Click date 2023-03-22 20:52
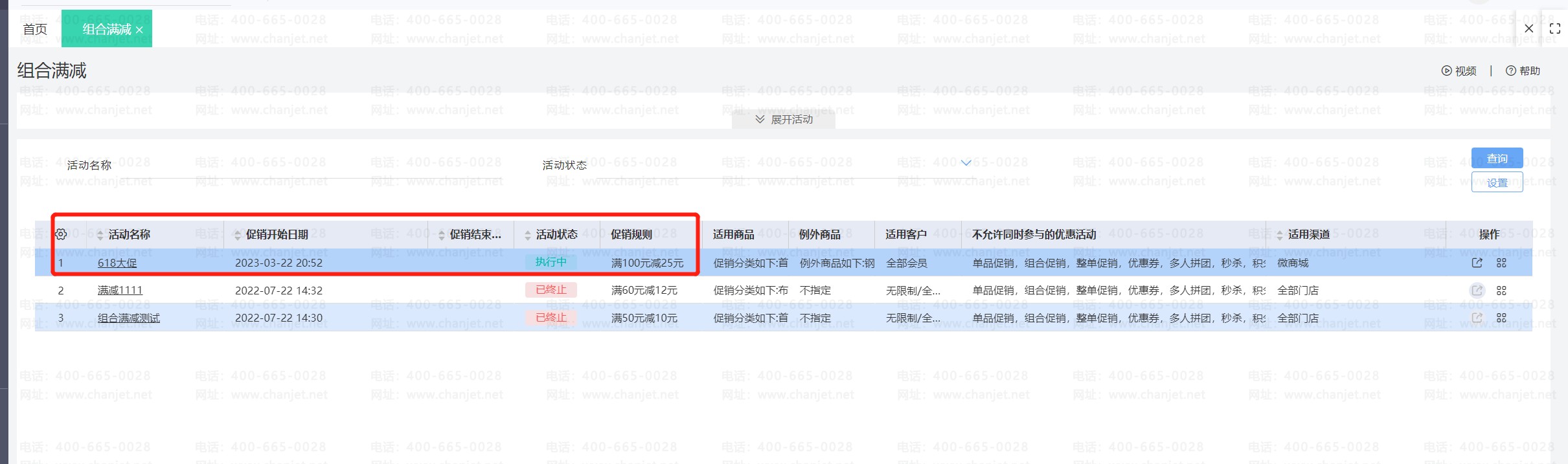This screenshot has width=1568, height=464. (x=278, y=263)
